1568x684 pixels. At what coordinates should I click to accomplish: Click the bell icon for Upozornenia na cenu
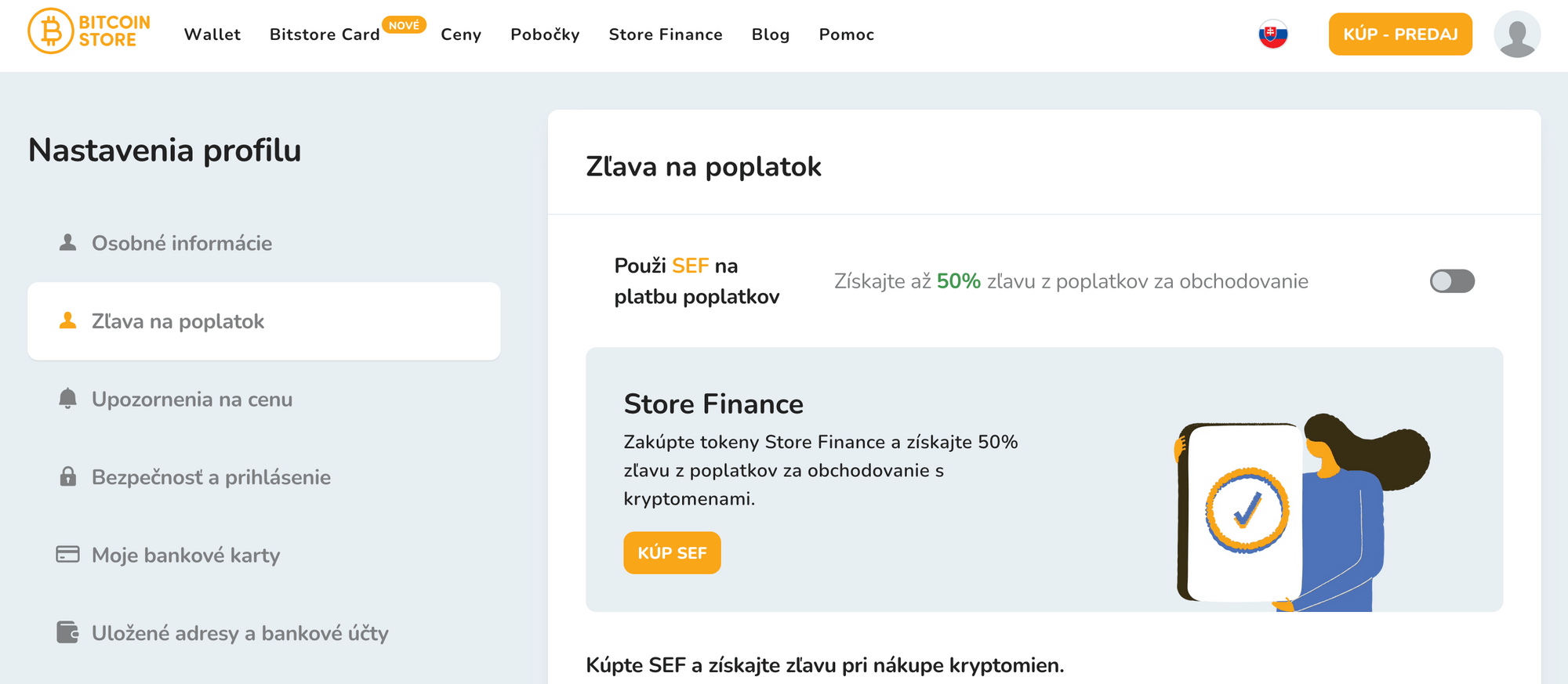click(x=67, y=399)
